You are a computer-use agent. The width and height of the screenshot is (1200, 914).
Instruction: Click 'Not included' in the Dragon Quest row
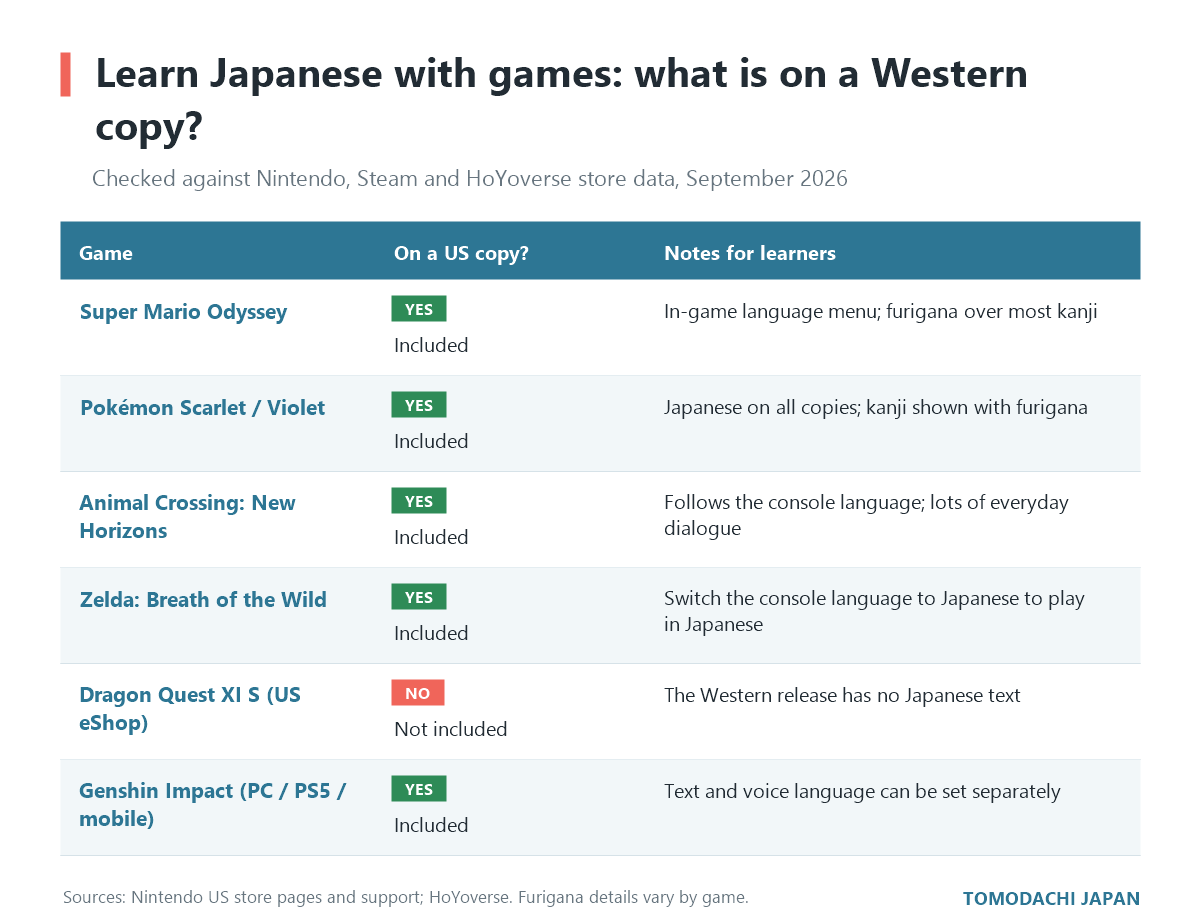(451, 729)
